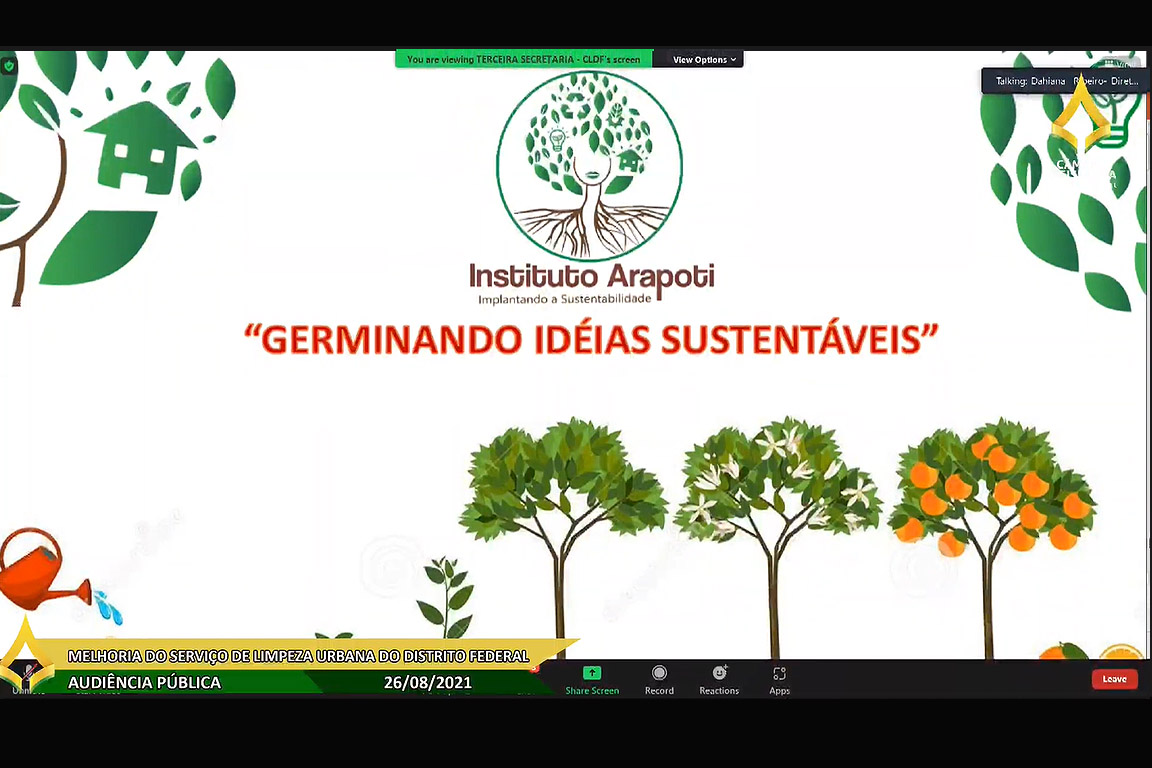Select the tree bearing orange fruits
Screen dimensions: 1152x768
click(991, 500)
